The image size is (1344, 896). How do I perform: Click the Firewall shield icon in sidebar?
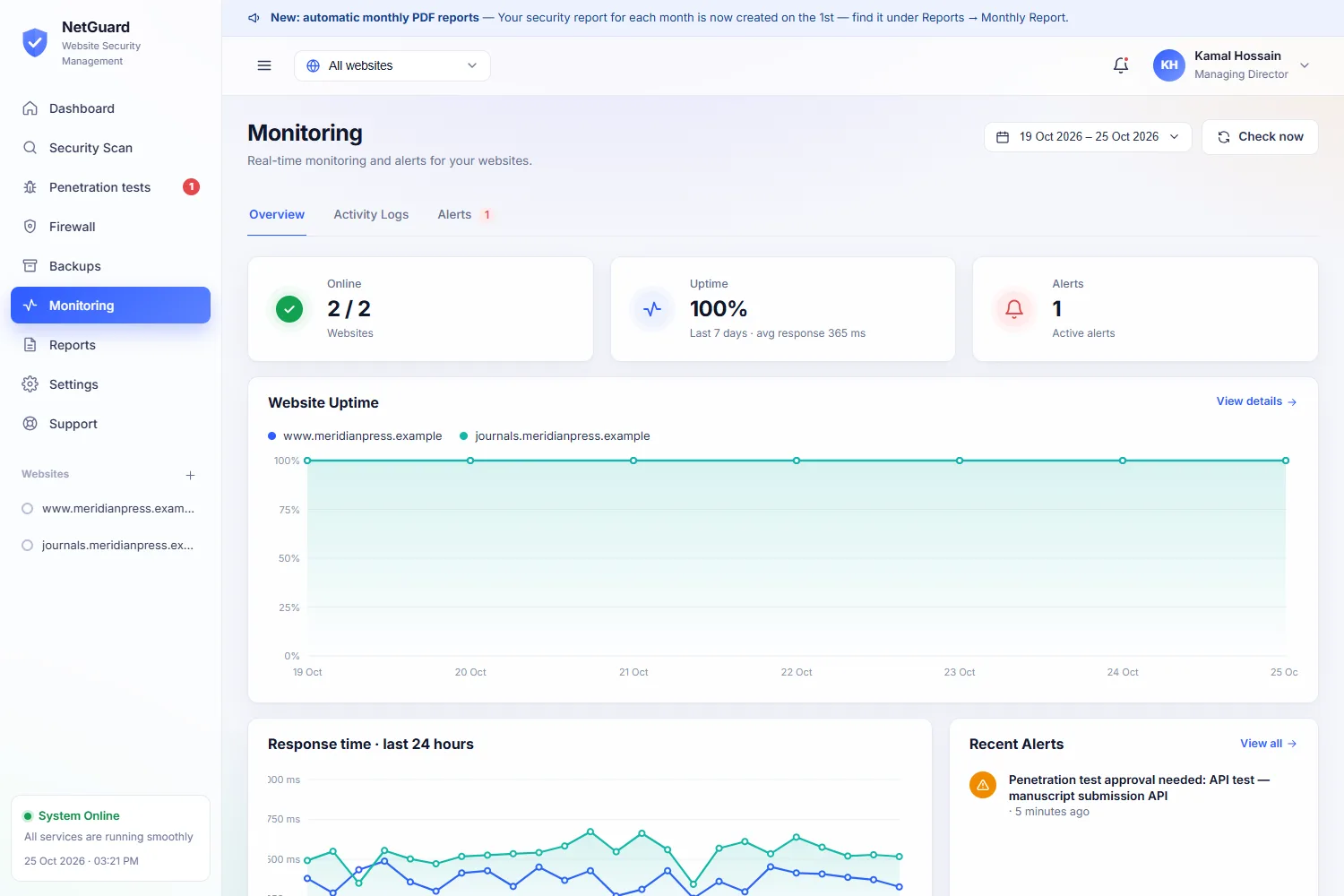pyautogui.click(x=30, y=227)
